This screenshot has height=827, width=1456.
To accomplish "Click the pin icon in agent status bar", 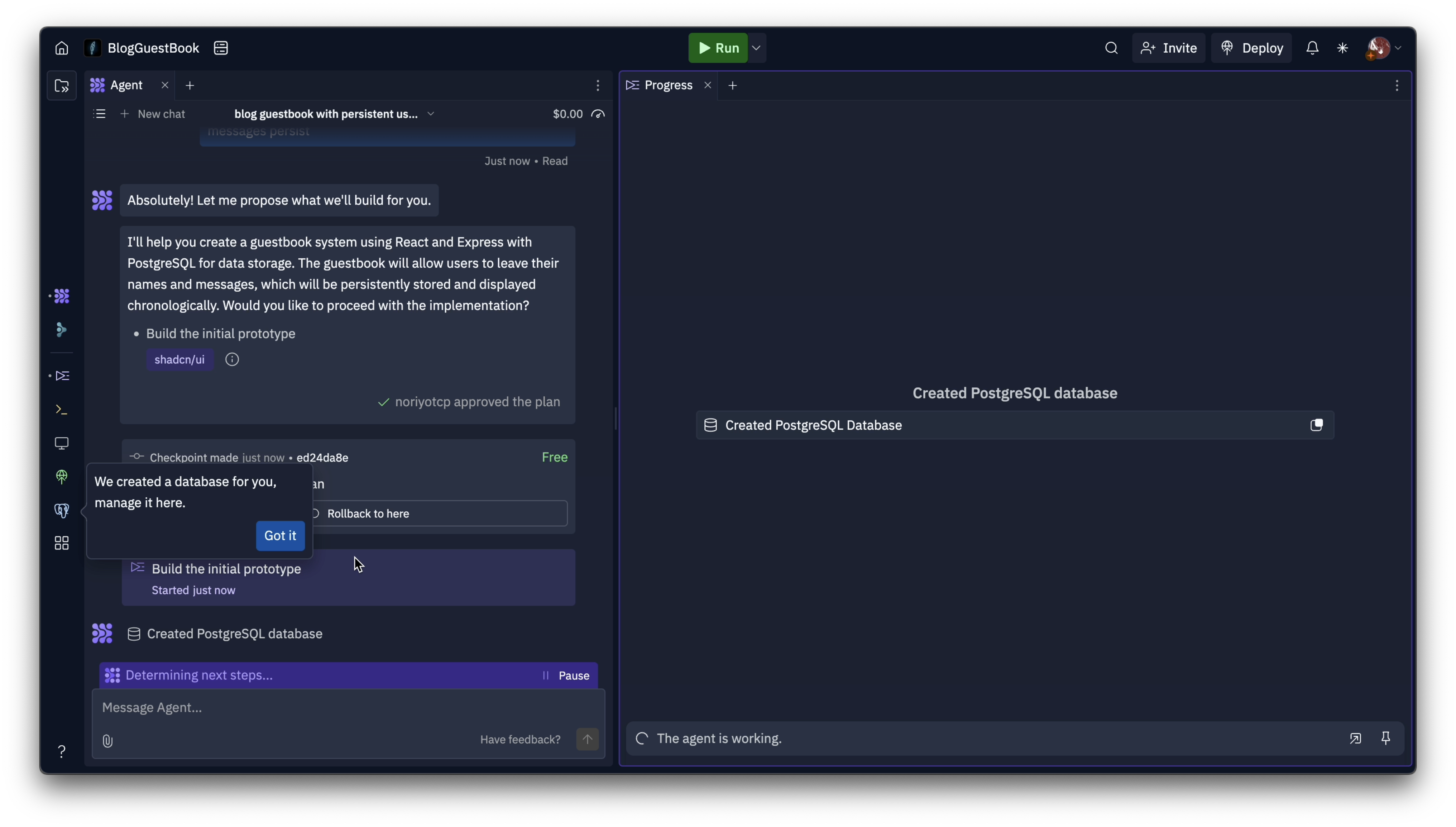I will tap(1385, 738).
